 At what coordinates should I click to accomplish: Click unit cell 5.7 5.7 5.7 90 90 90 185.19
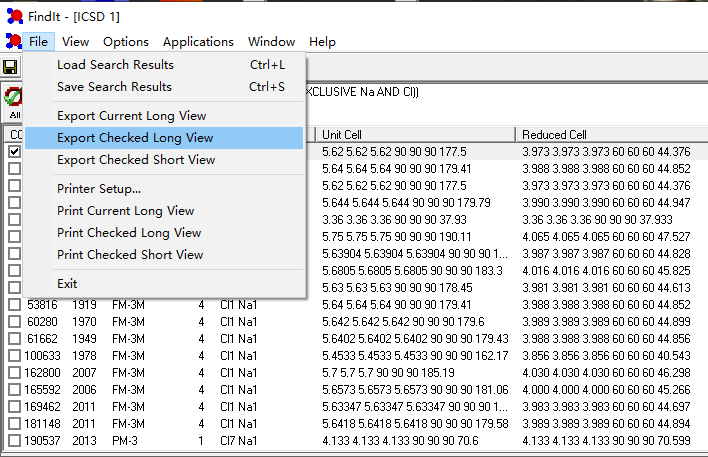point(388,373)
